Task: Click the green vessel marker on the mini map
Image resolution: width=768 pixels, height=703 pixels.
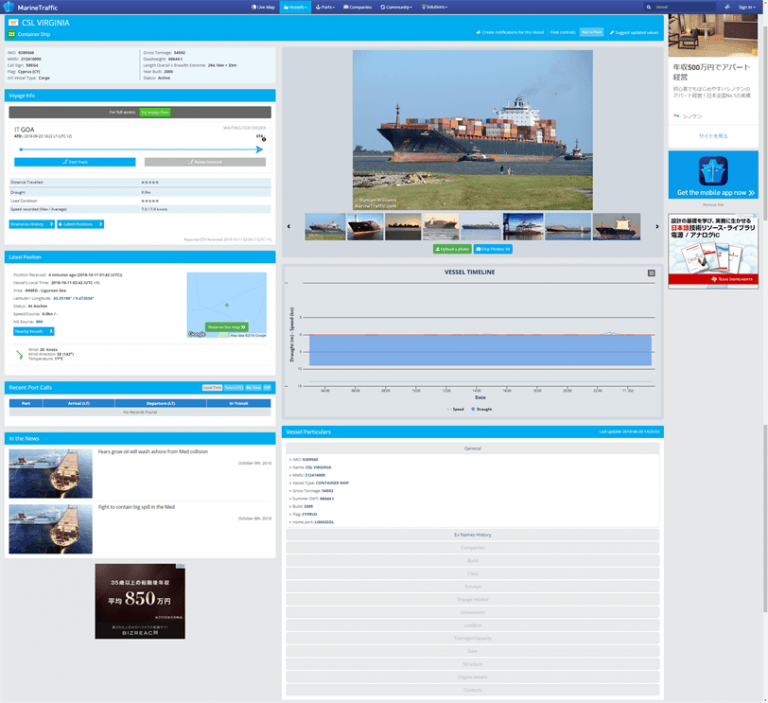Action: click(x=227, y=305)
